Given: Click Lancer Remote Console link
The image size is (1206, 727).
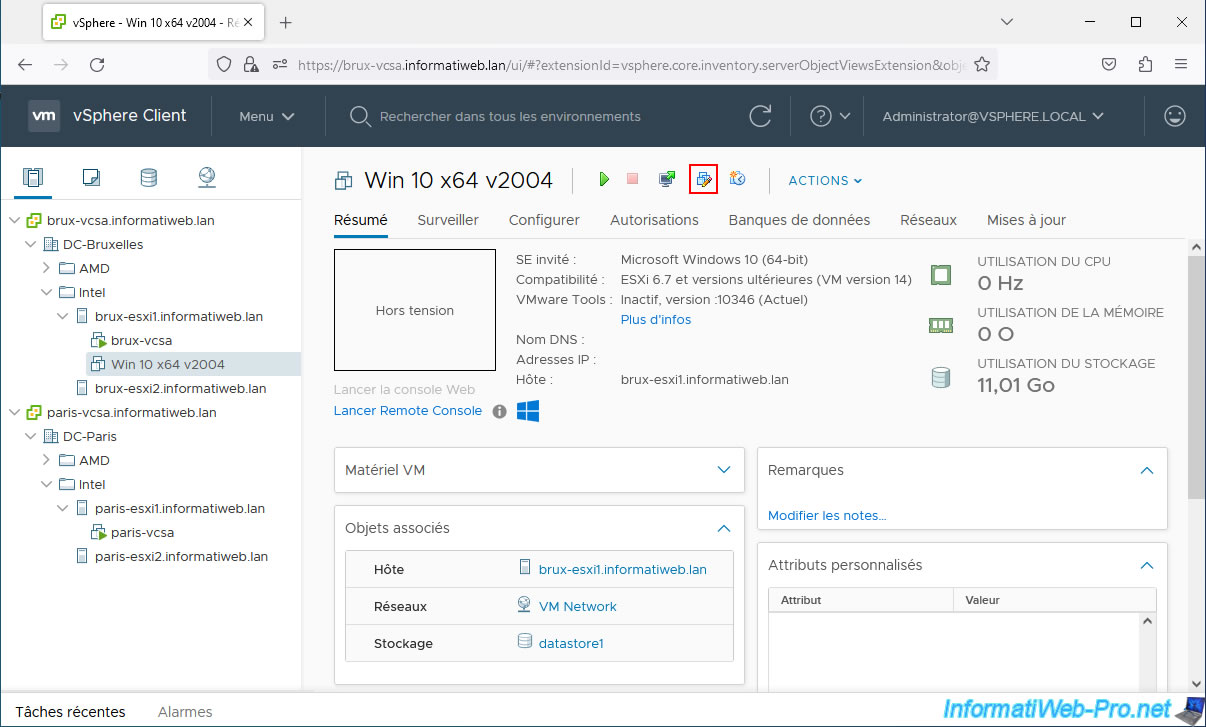Looking at the screenshot, I should tap(408, 411).
